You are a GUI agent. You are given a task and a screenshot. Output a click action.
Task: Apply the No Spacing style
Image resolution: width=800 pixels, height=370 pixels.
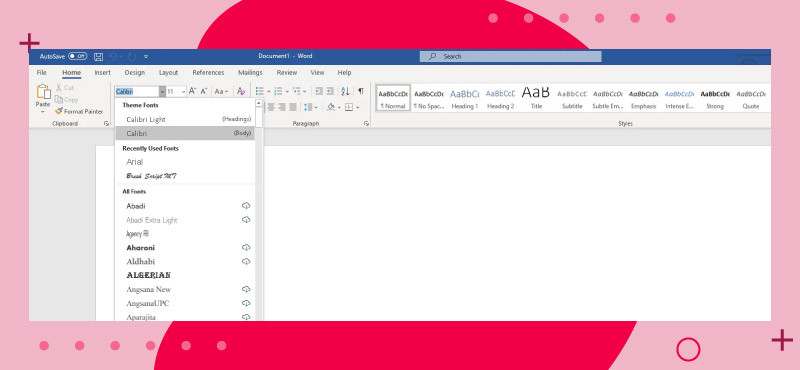[x=429, y=98]
